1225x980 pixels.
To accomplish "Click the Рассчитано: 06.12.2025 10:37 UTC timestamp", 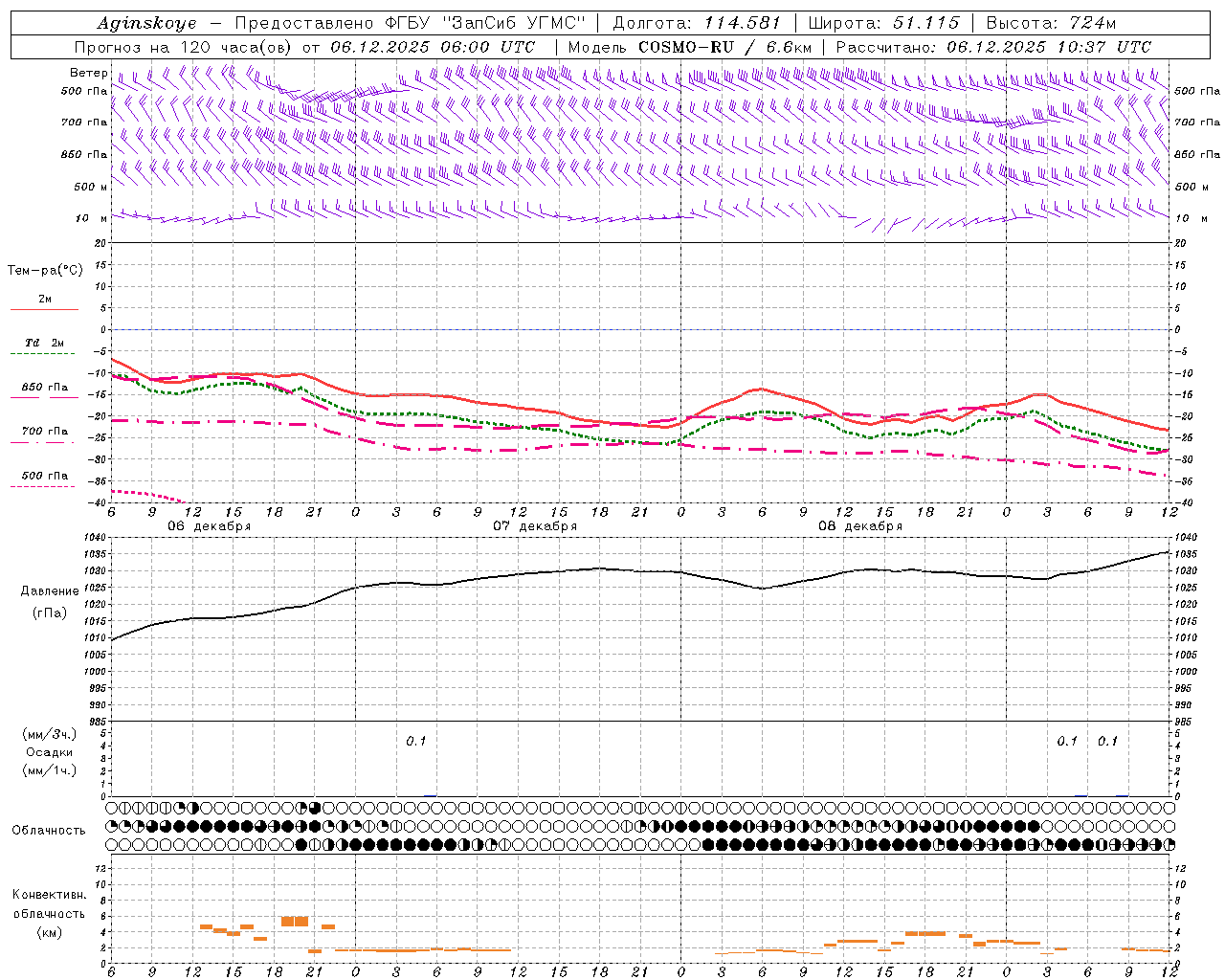I will click(993, 47).
